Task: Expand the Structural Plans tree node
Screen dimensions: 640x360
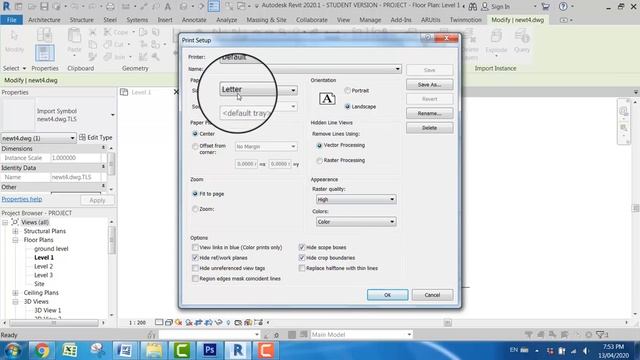Action: point(15,231)
